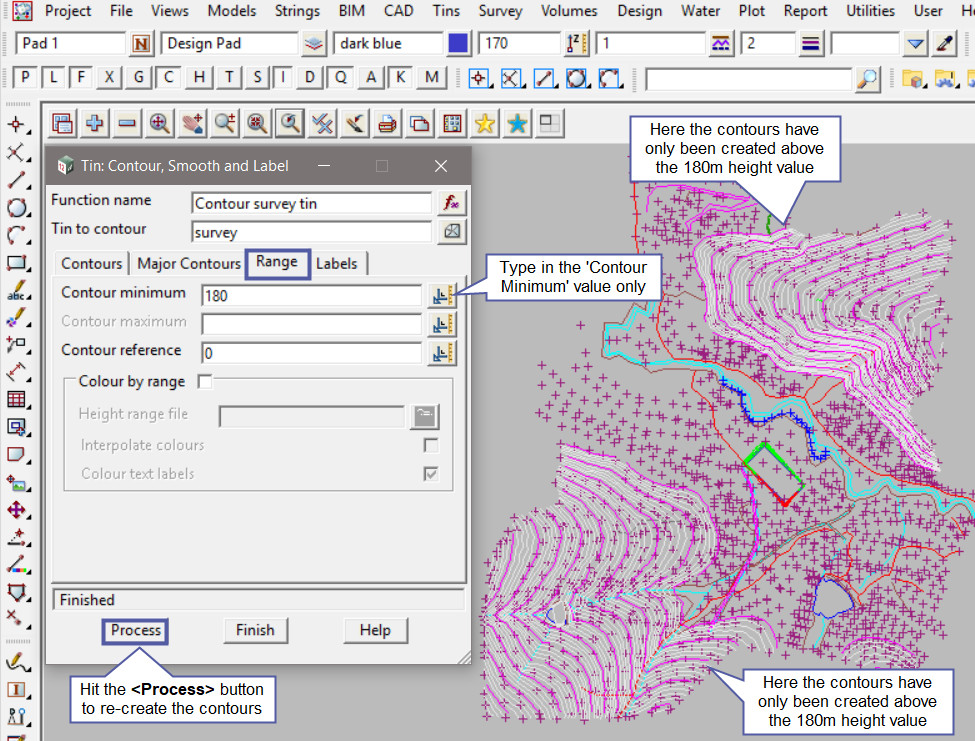Click the printer icon in view toolbar
Screen dimensions: 975x741
point(387,123)
